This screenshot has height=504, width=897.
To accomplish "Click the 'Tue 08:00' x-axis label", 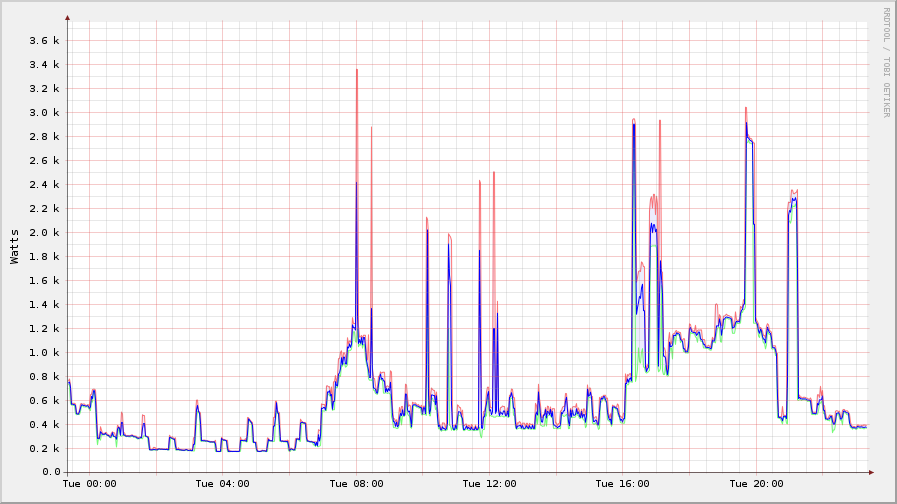I will point(356,484).
